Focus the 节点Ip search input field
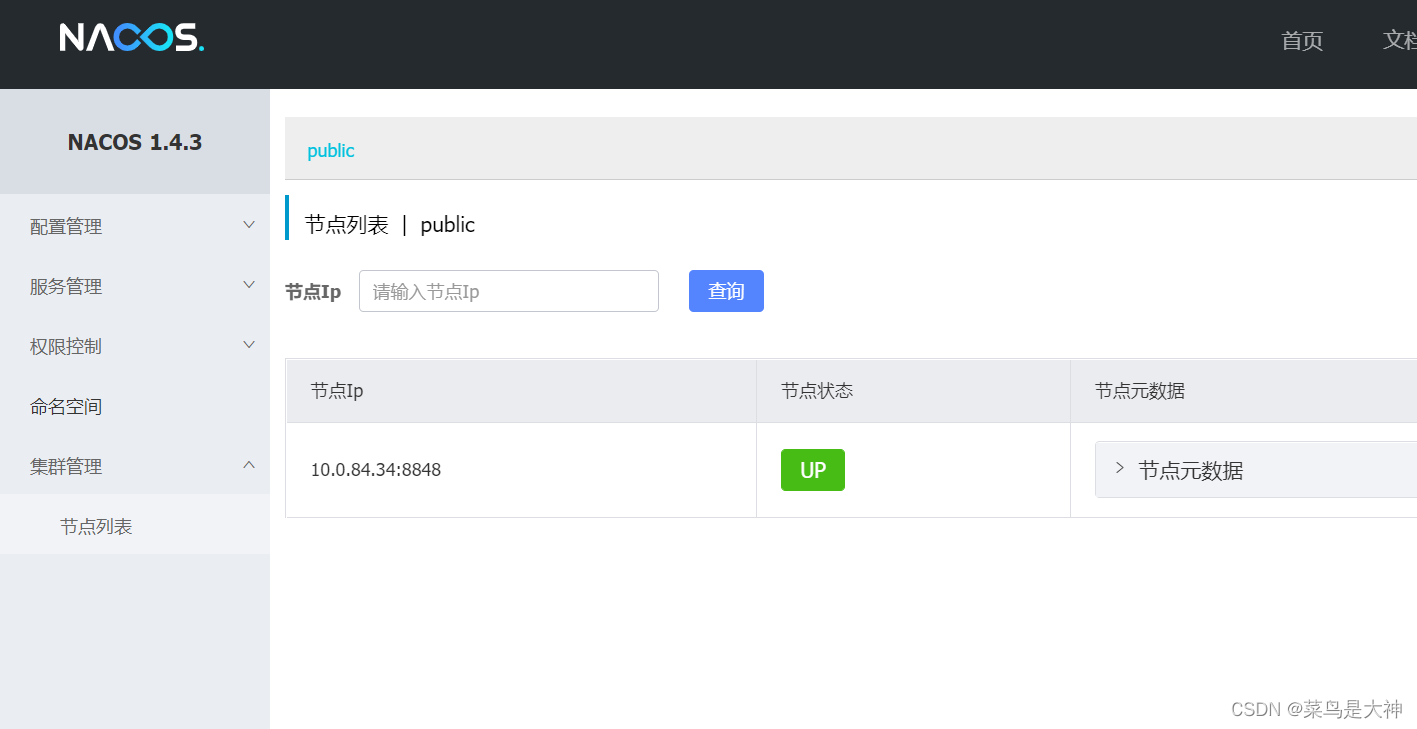1417x729 pixels. tap(509, 291)
